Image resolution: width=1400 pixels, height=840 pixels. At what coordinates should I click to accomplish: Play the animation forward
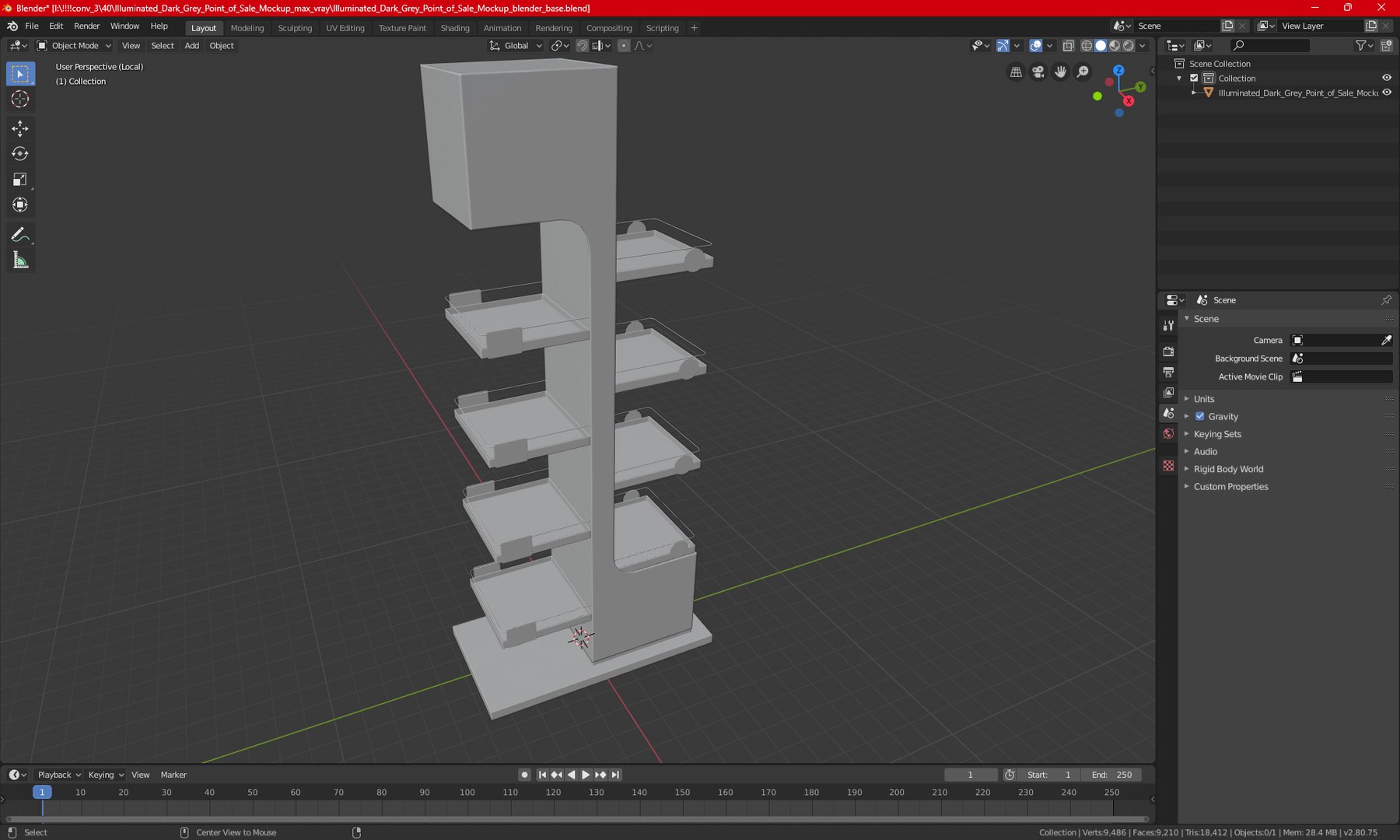586,775
